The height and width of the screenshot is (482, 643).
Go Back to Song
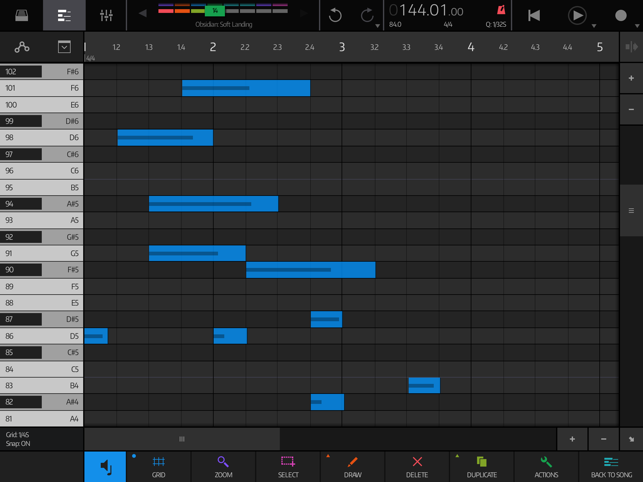point(611,466)
